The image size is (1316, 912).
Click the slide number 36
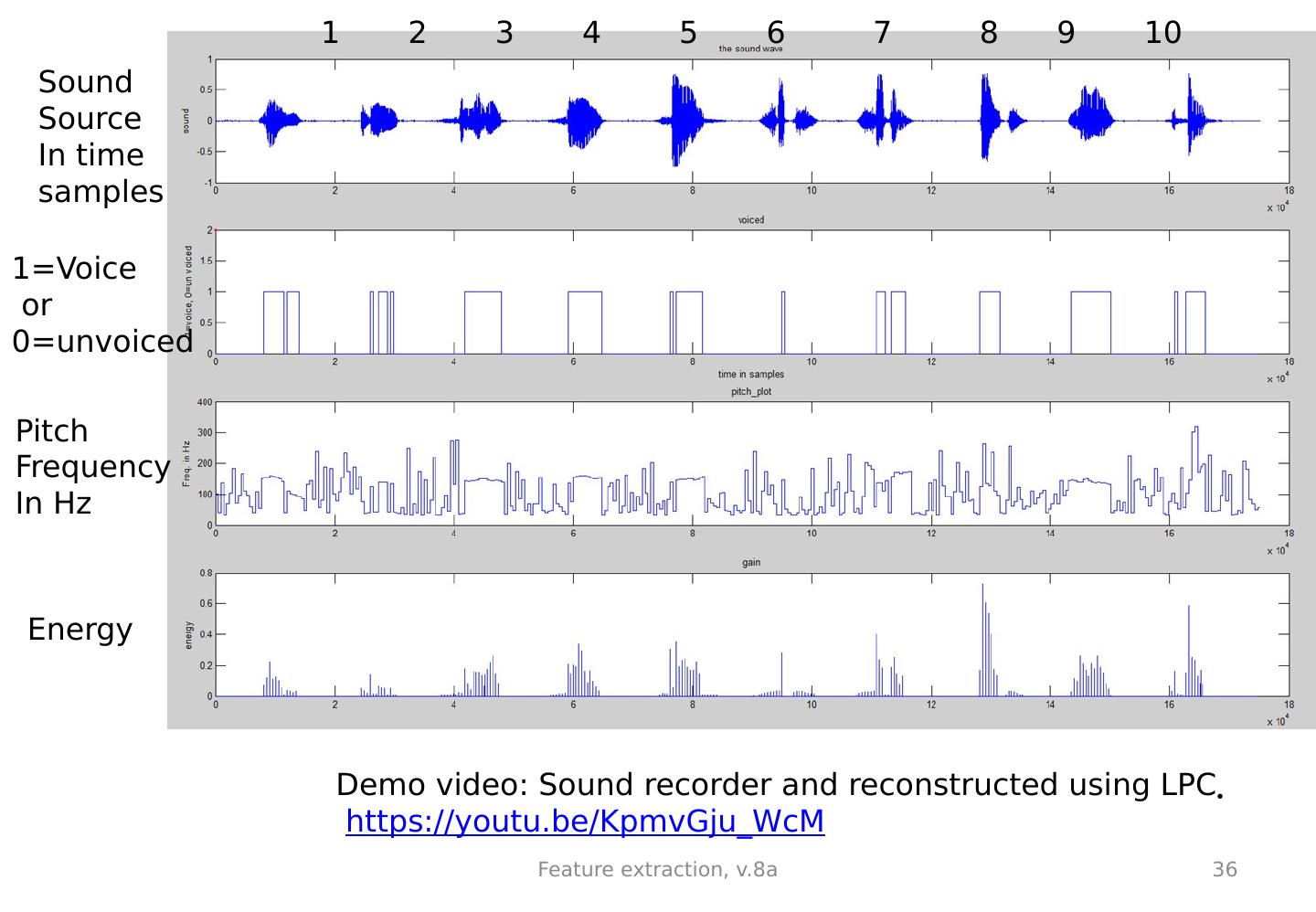1226,869
